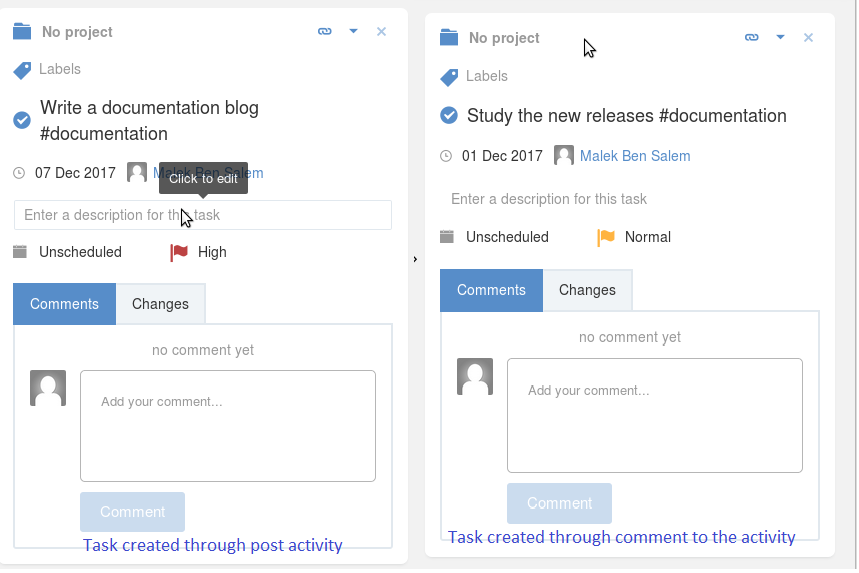This screenshot has width=859, height=573.
Task: Click the link icon in the left task panel
Action: pos(324,31)
